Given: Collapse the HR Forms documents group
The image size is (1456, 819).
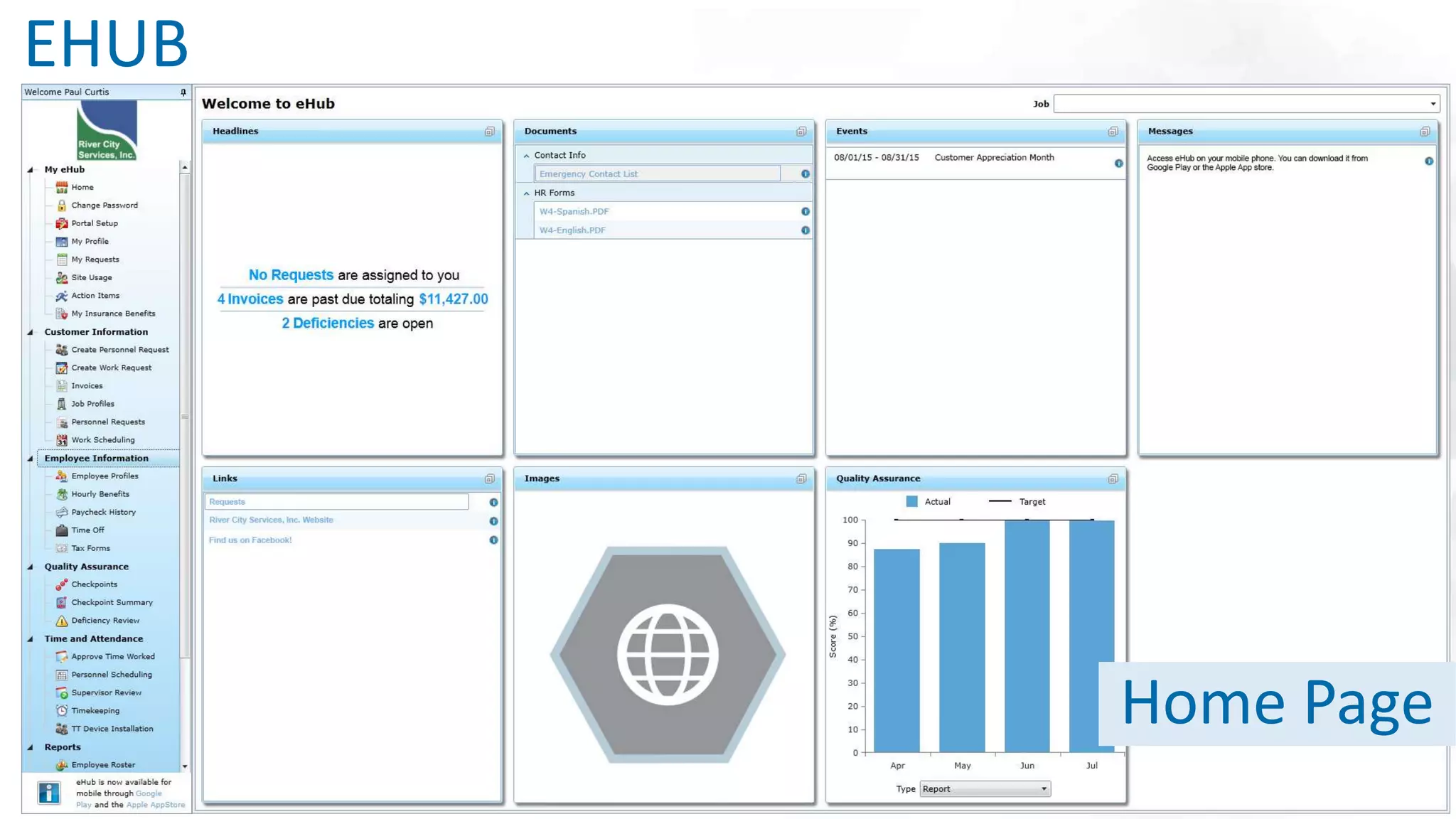Looking at the screenshot, I should pos(527,193).
